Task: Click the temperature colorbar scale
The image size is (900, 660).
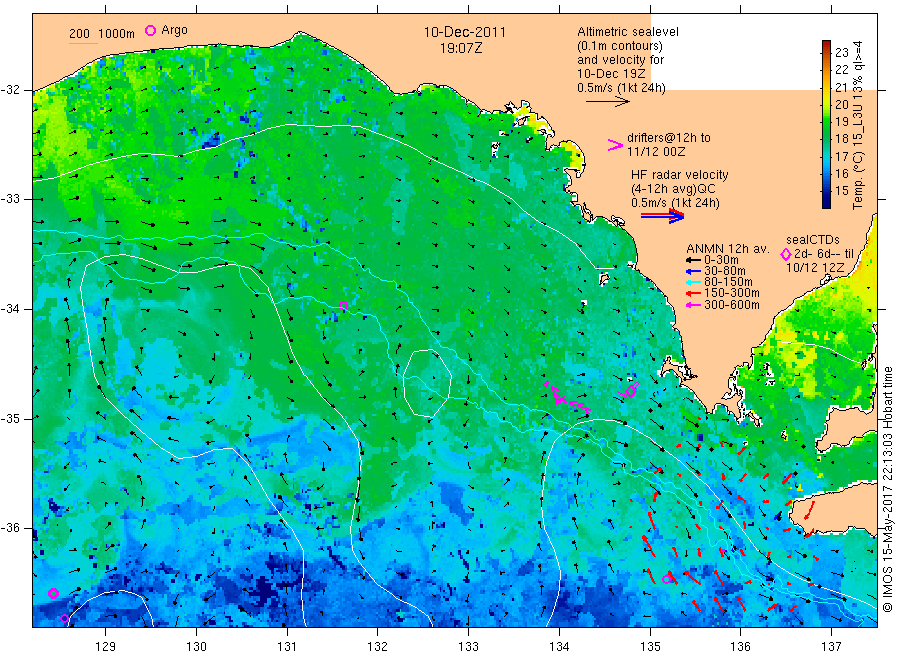Action: [826, 124]
